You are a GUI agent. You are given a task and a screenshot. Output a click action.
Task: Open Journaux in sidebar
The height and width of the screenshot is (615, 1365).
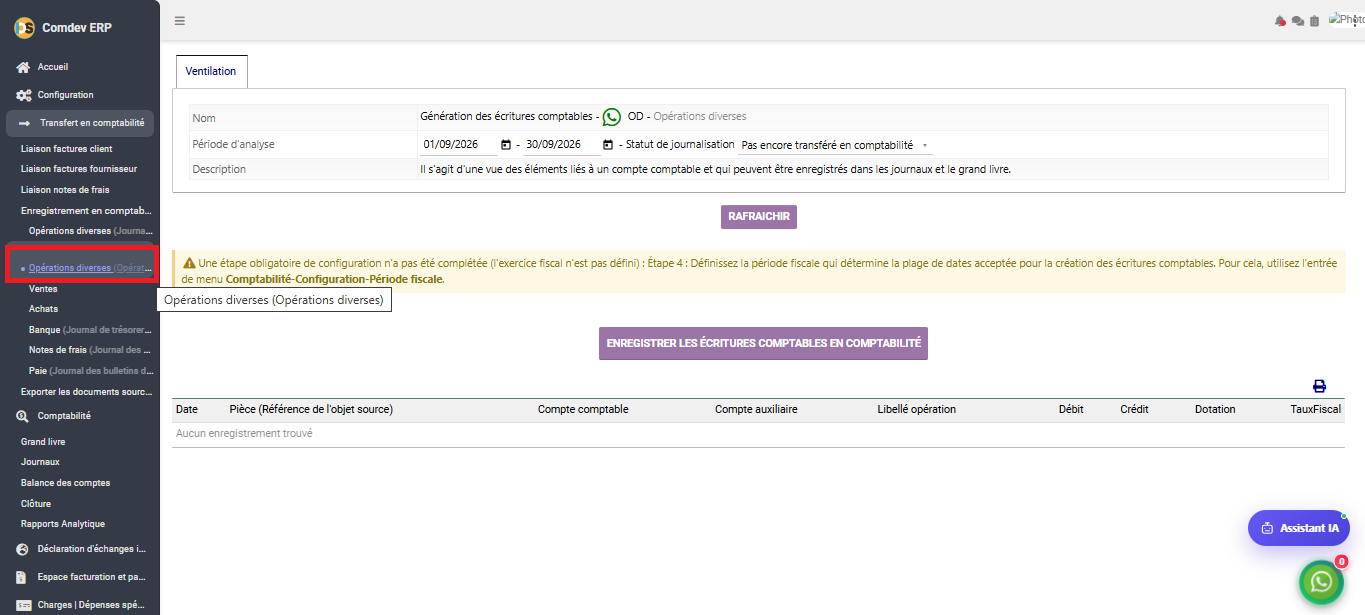pyautogui.click(x=40, y=462)
